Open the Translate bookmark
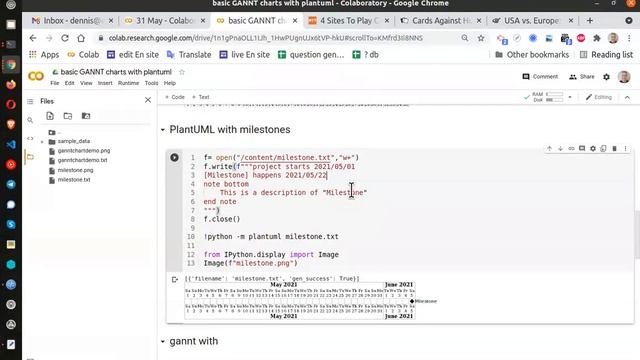Screen dimensions: 640x360 coord(189,55)
